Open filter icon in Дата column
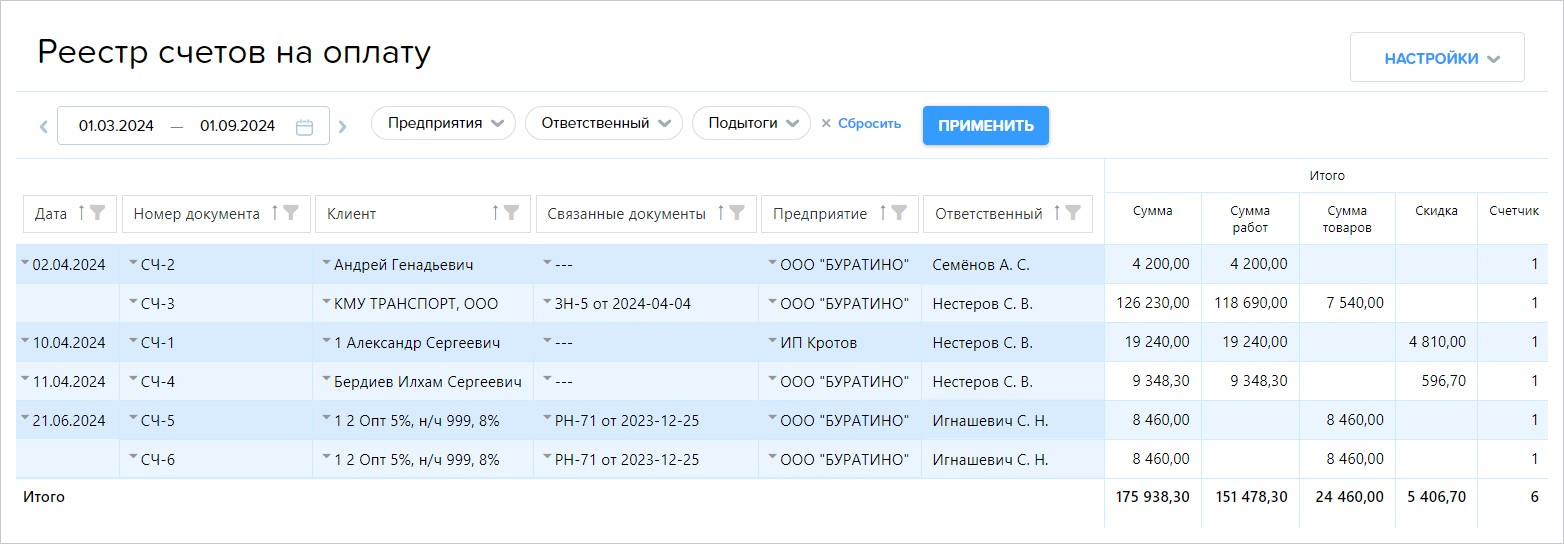This screenshot has width=1564, height=544. [x=97, y=213]
